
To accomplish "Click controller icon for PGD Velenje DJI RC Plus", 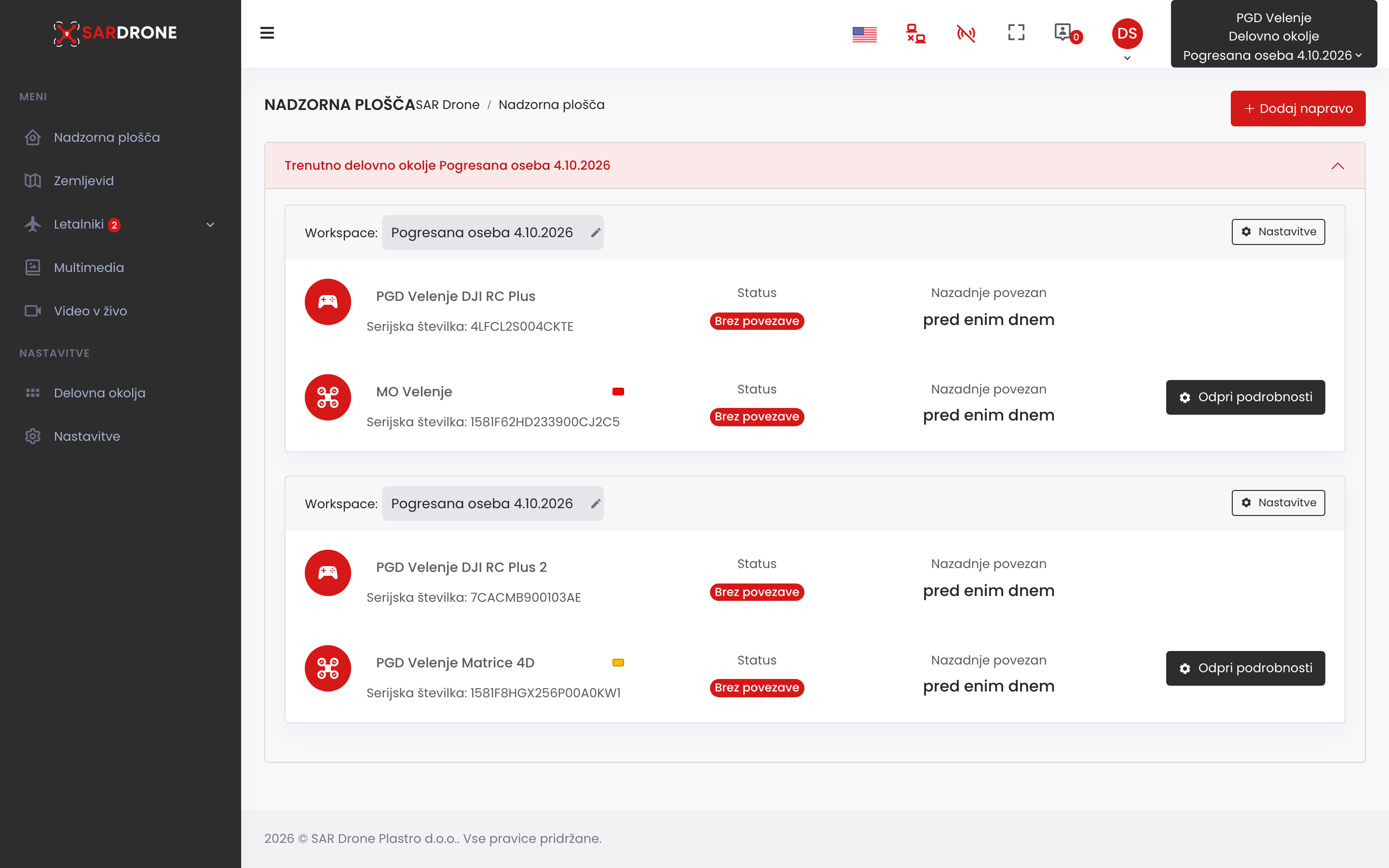I will [328, 302].
